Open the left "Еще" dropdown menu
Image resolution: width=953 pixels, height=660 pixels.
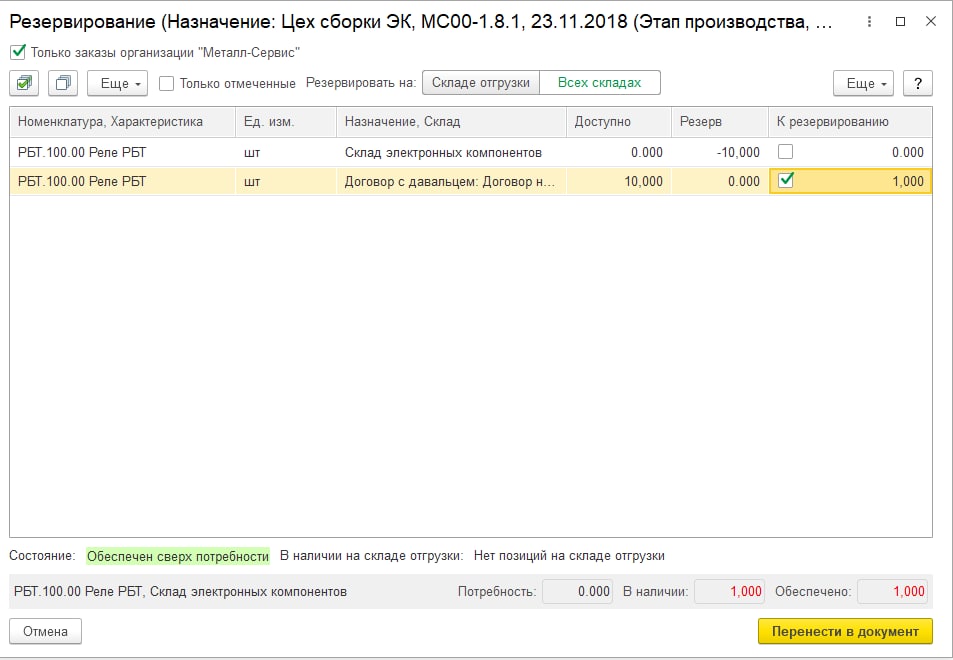[117, 83]
